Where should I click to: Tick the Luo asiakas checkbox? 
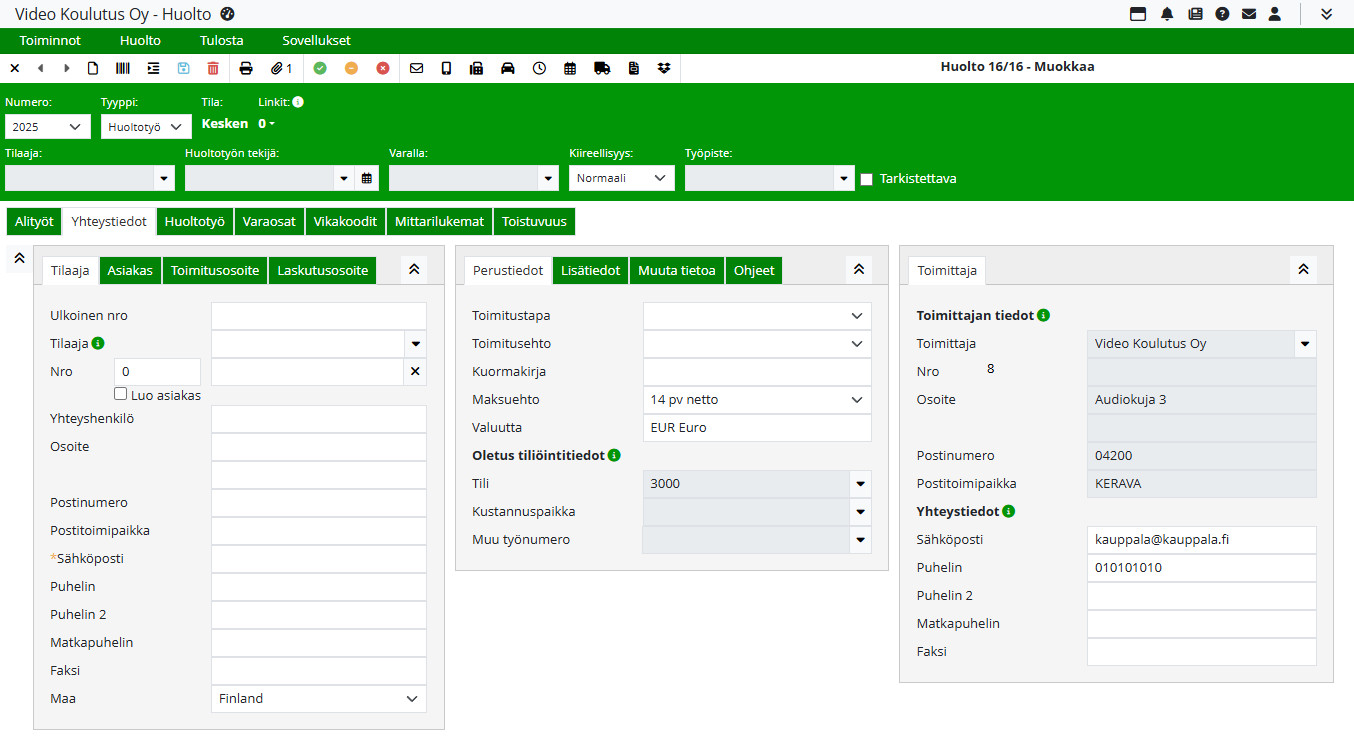click(x=121, y=394)
